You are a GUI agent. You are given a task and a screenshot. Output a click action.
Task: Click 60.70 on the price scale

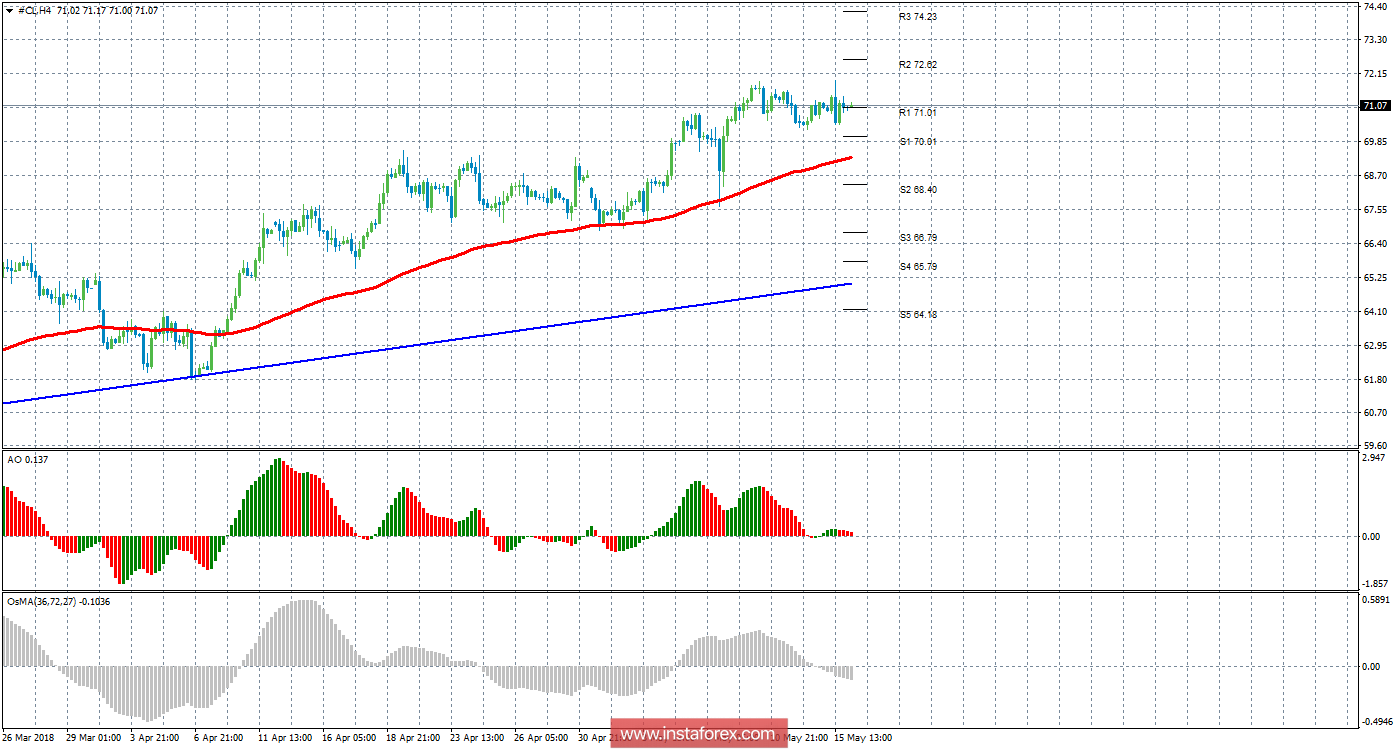pyautogui.click(x=1375, y=412)
